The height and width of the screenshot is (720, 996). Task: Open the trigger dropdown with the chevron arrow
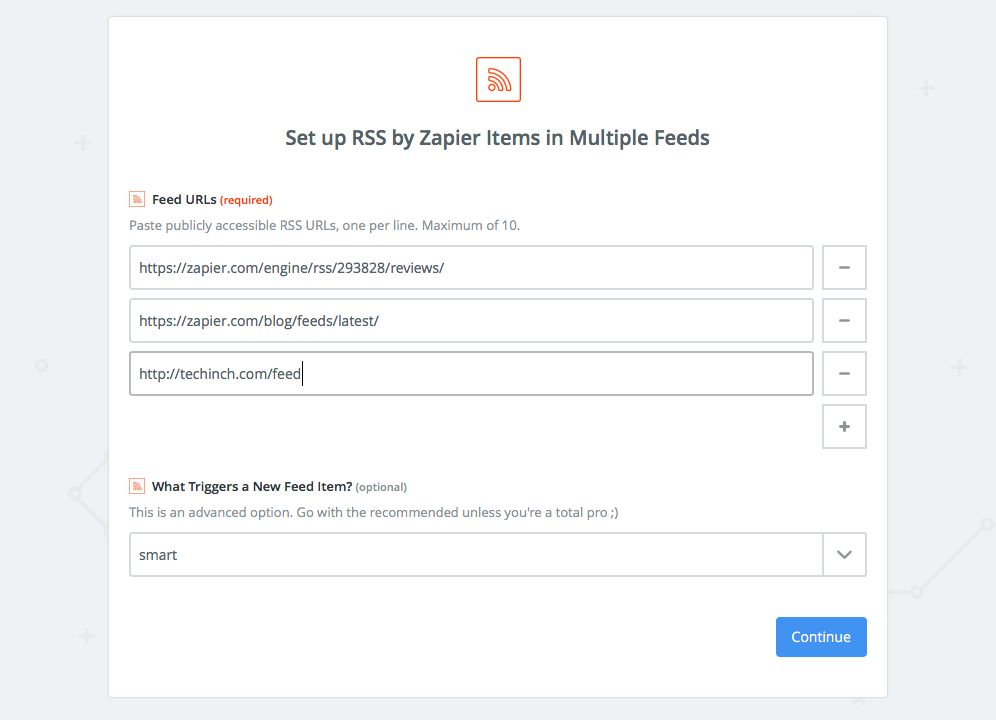click(844, 555)
